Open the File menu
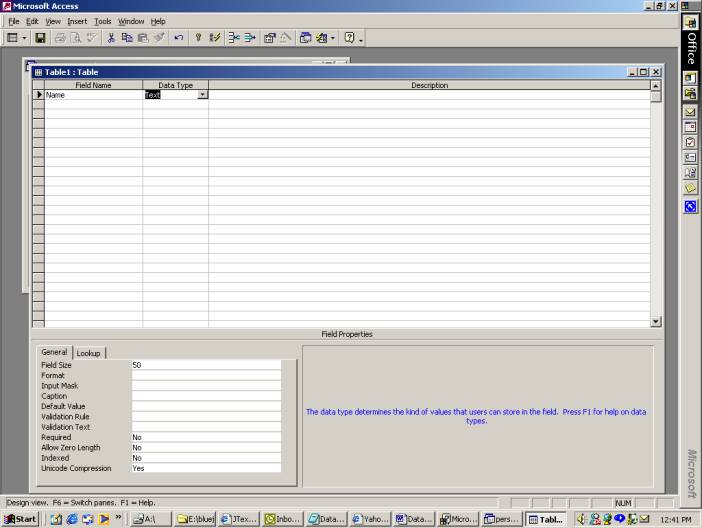The image size is (702, 528). [13, 21]
